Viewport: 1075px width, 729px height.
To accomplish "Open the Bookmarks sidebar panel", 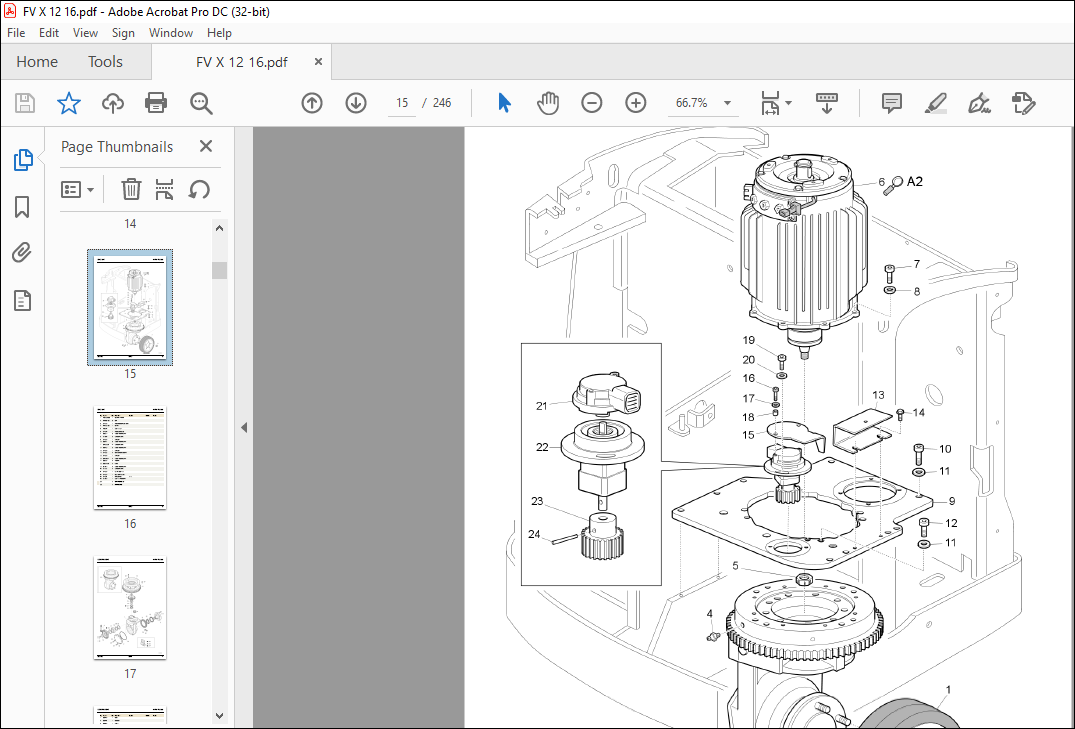I will point(22,206).
